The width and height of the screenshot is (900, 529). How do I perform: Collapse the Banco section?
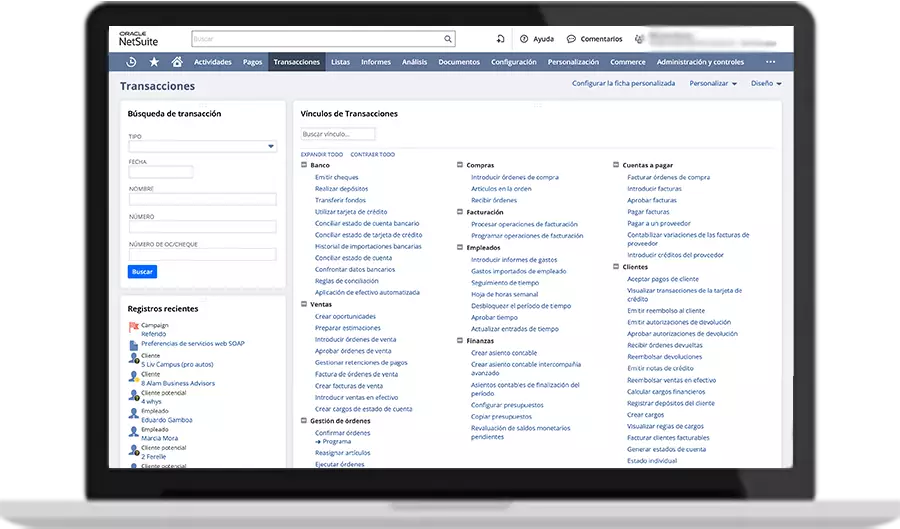304,165
